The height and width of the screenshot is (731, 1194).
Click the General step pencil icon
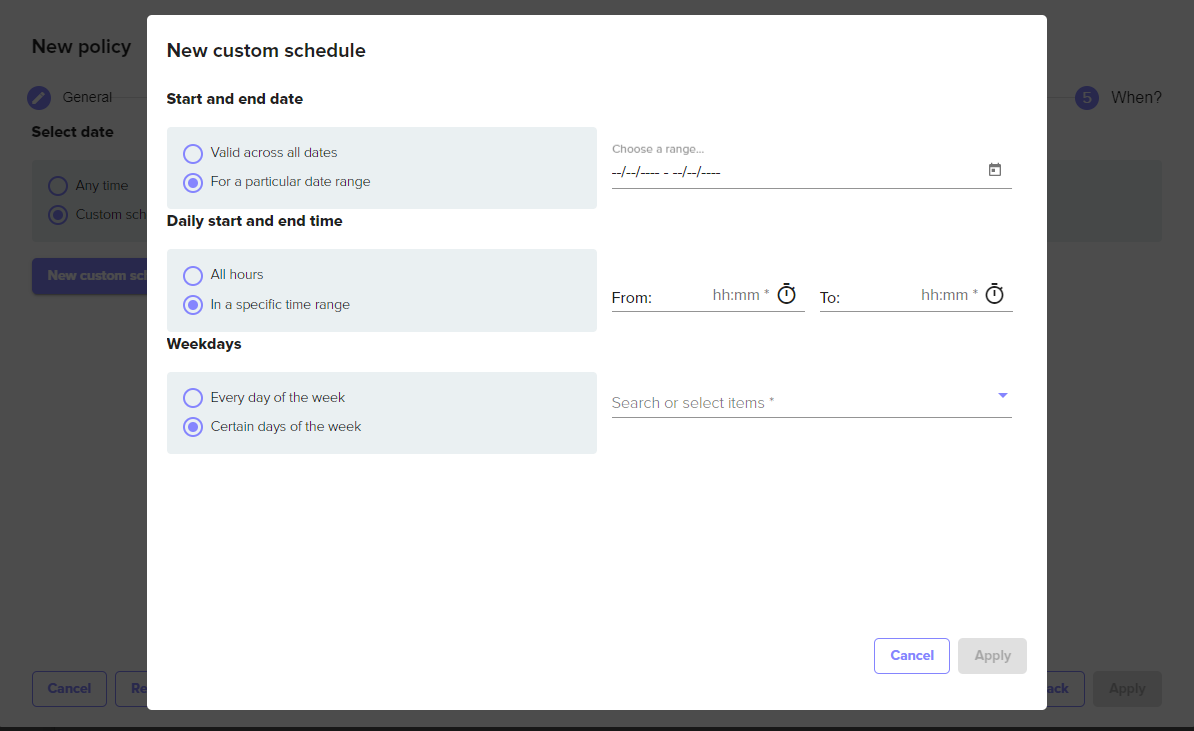coord(39,97)
